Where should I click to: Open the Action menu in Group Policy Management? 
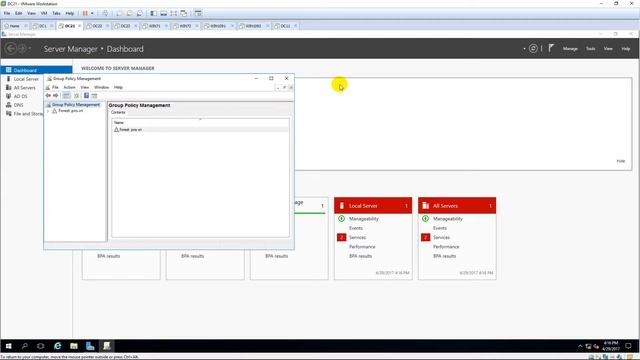click(x=69, y=87)
